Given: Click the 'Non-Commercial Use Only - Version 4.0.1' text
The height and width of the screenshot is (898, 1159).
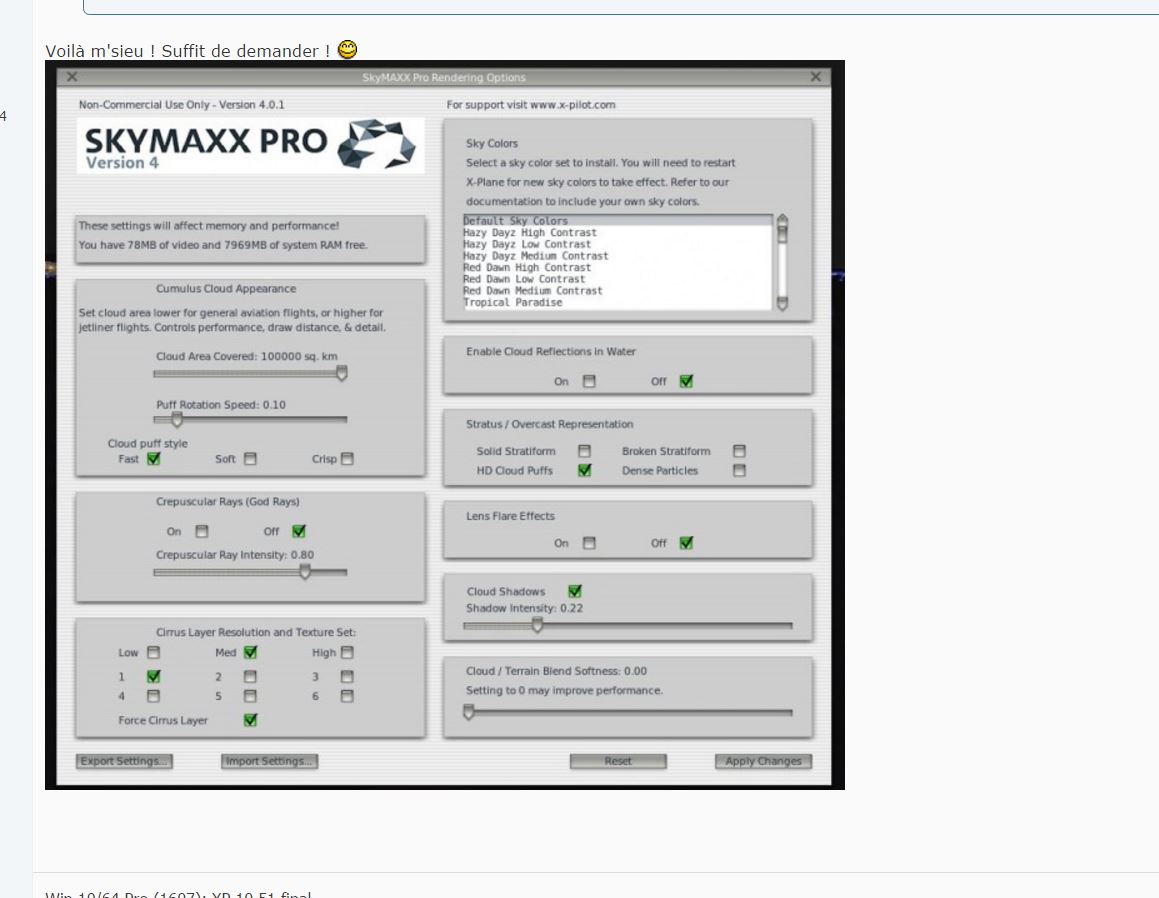Looking at the screenshot, I should click(x=182, y=105).
